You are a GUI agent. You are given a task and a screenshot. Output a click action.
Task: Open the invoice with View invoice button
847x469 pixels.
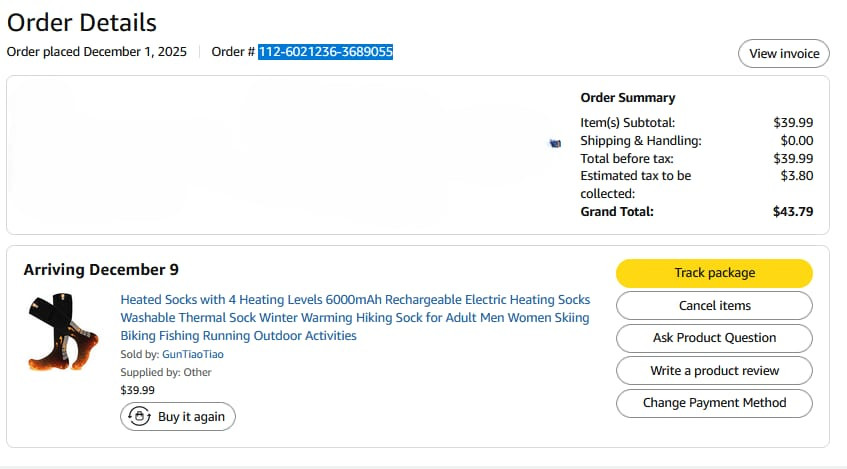pos(784,53)
